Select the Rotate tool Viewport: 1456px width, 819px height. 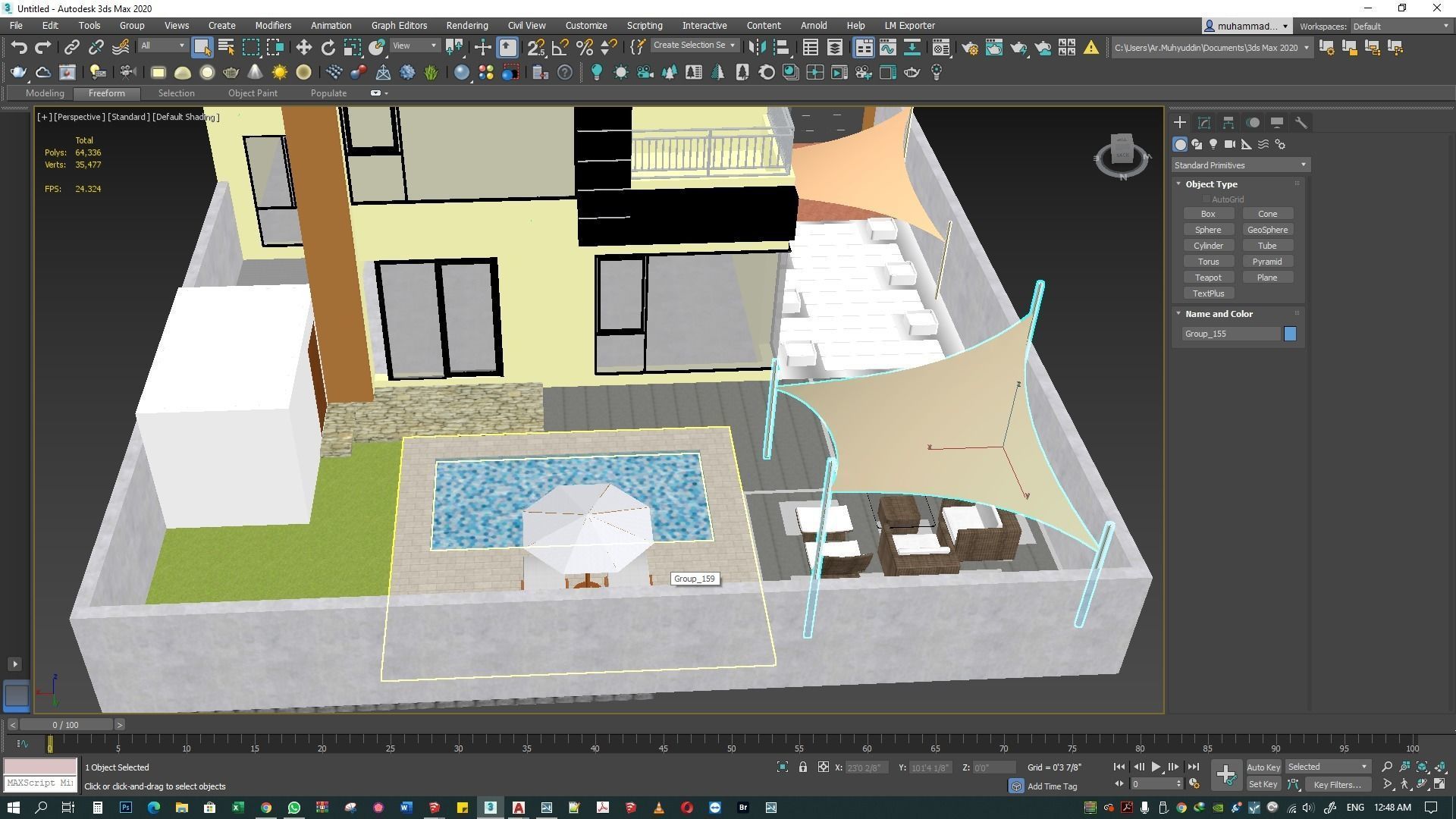[328, 47]
